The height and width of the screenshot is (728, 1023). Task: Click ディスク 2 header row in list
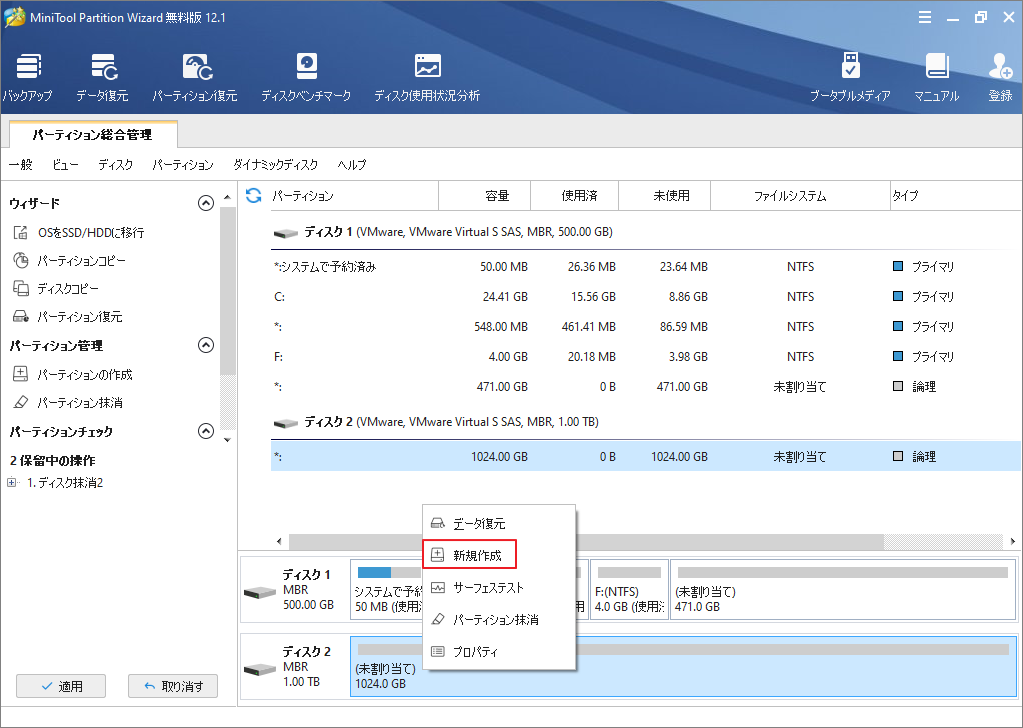point(646,422)
